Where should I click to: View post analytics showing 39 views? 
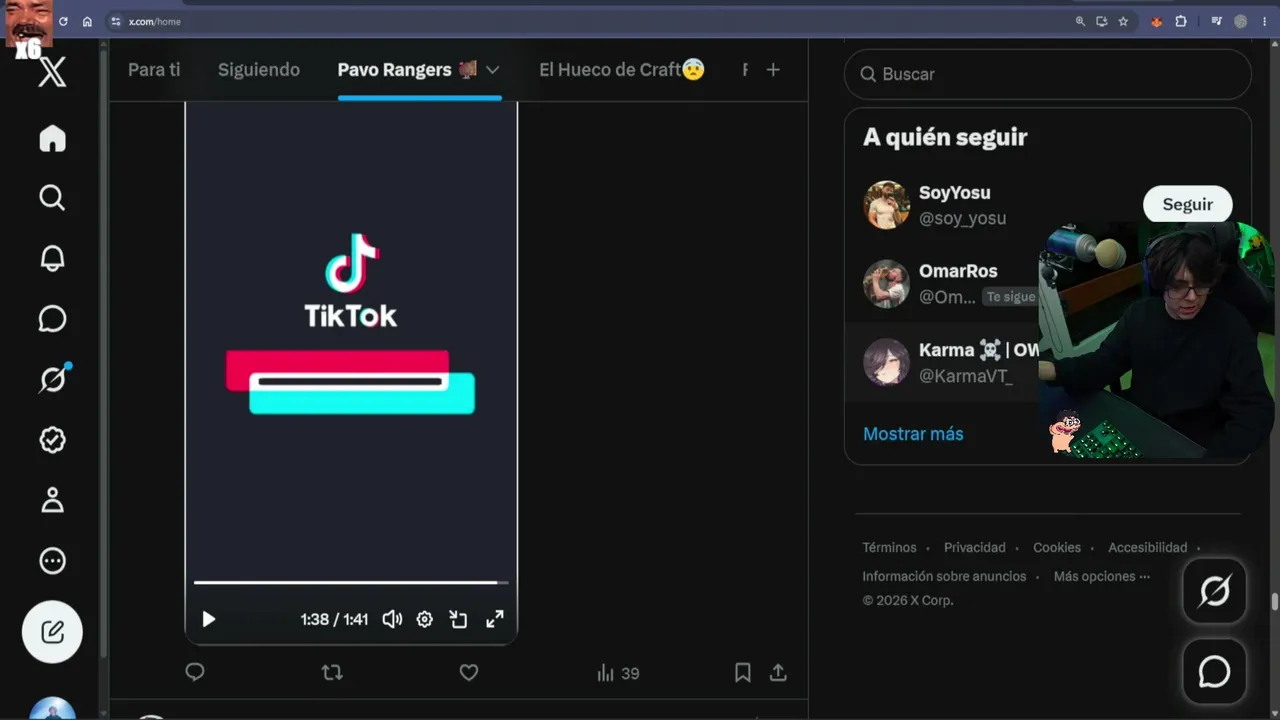(618, 673)
